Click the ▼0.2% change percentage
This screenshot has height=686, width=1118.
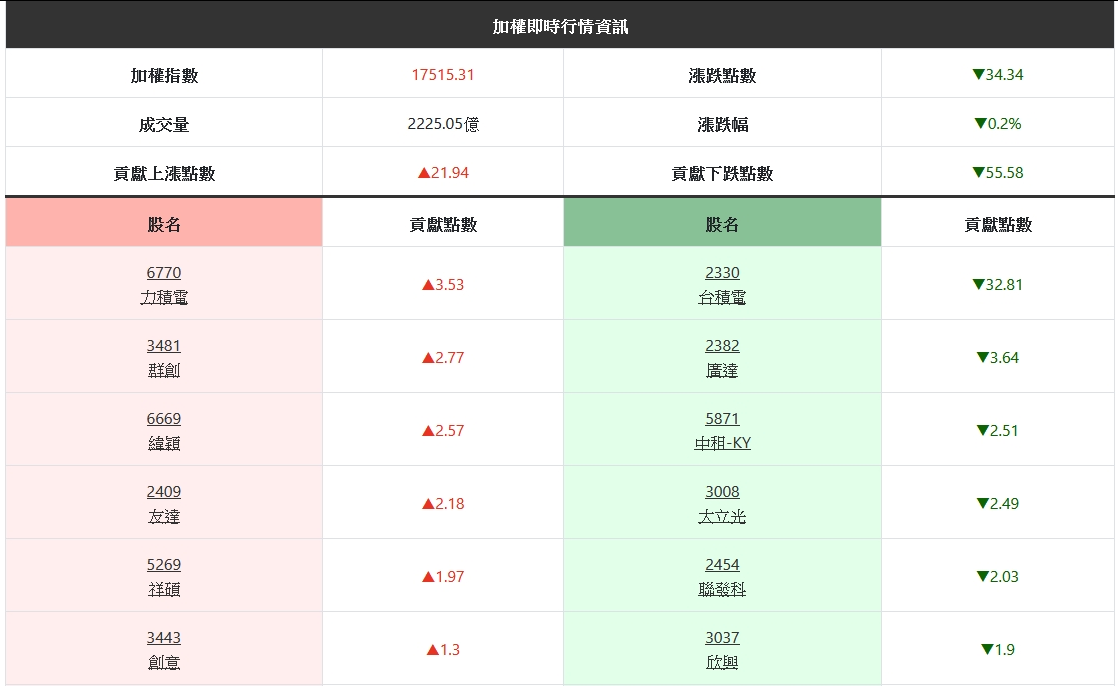click(998, 124)
